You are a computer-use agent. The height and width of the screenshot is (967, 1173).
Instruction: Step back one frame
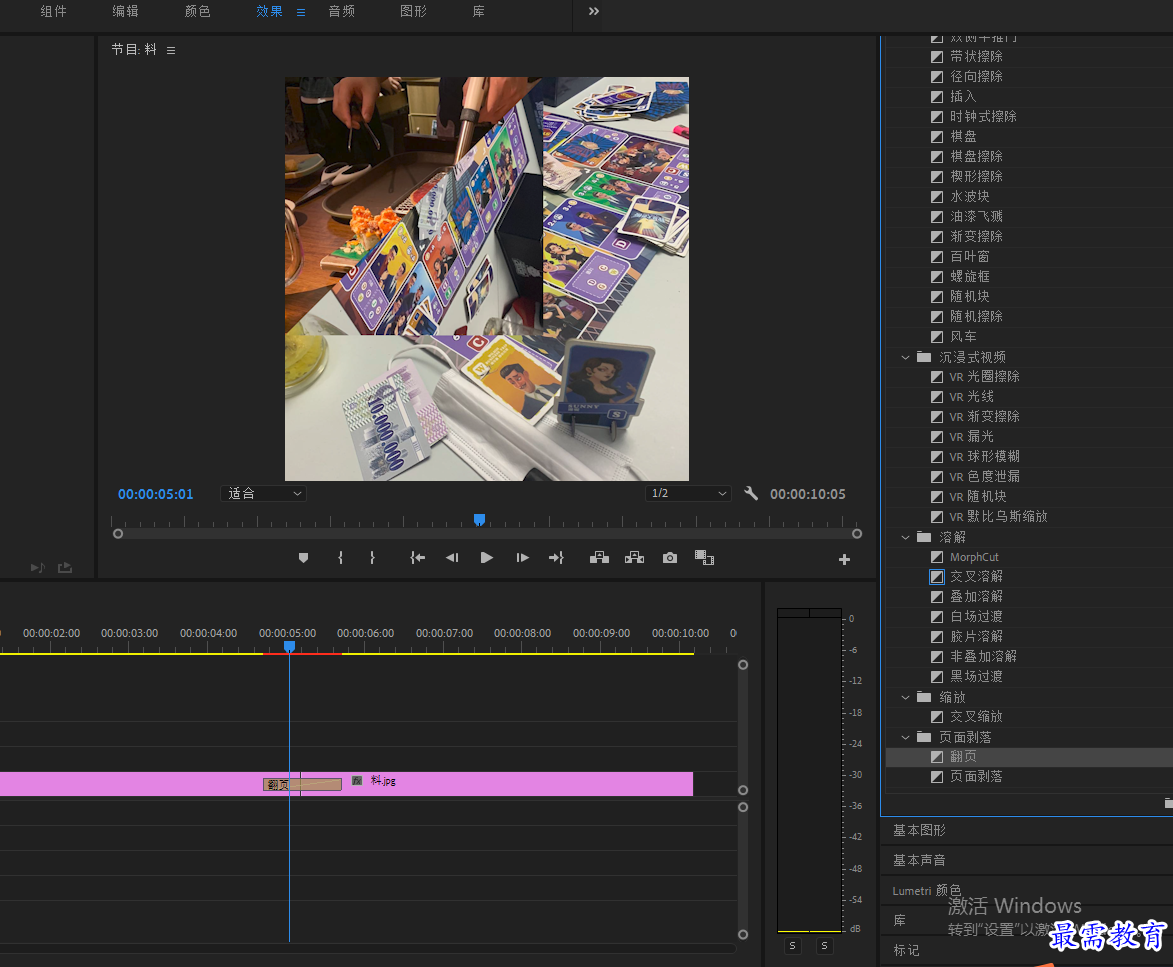tap(452, 558)
